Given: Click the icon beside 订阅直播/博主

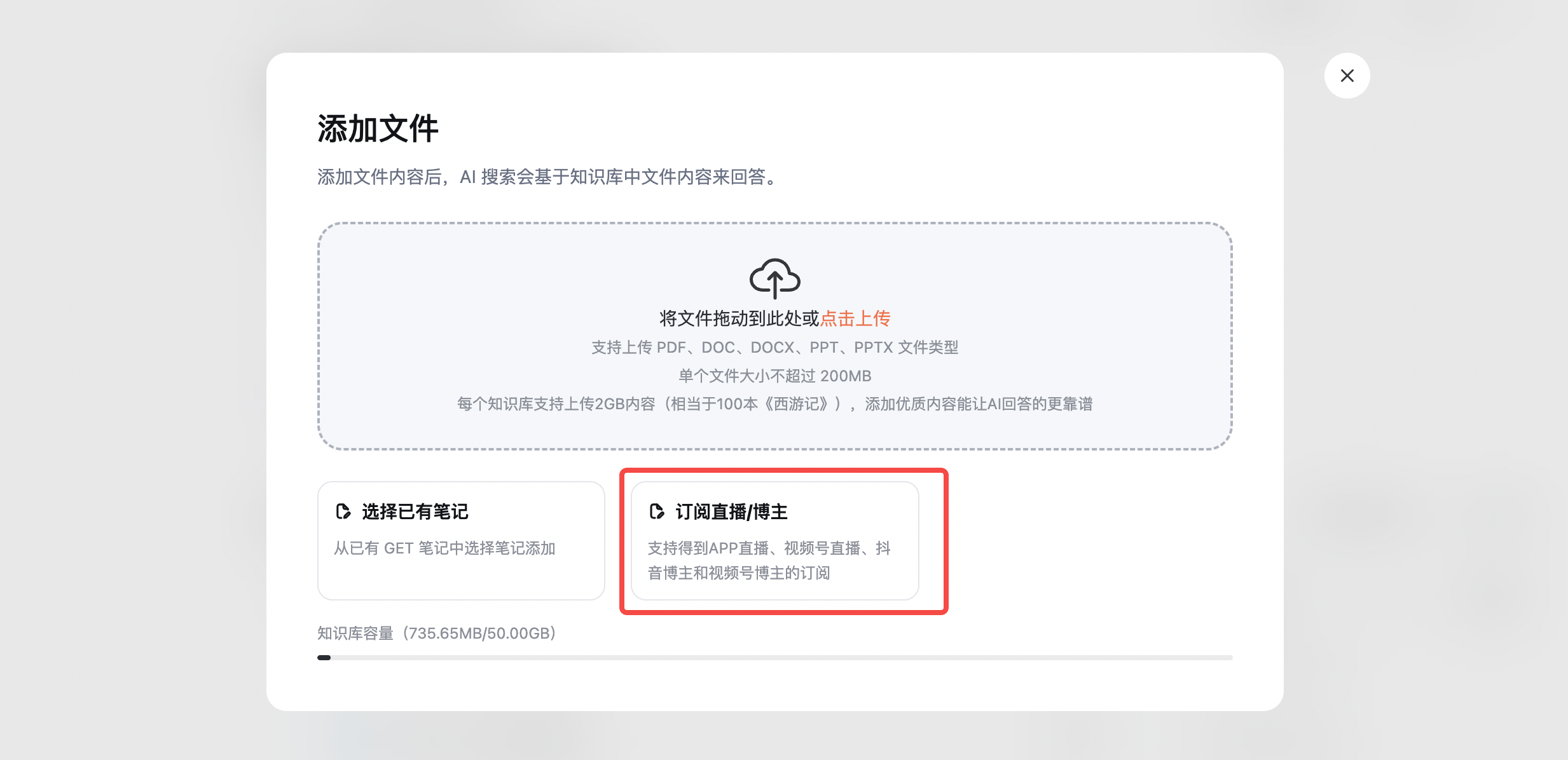Looking at the screenshot, I should tap(657, 512).
